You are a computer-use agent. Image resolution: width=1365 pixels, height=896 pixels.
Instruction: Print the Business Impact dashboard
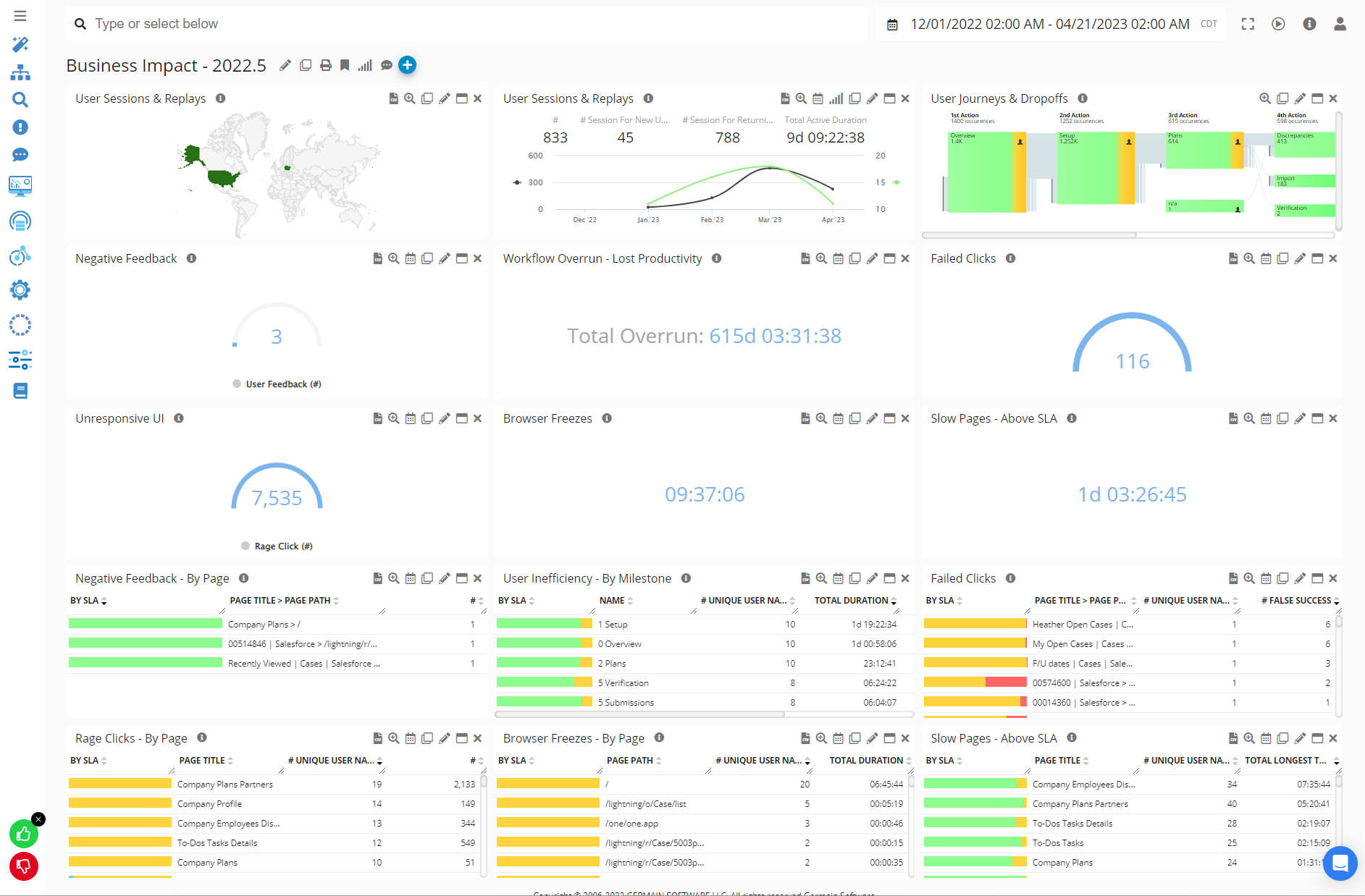pos(326,66)
